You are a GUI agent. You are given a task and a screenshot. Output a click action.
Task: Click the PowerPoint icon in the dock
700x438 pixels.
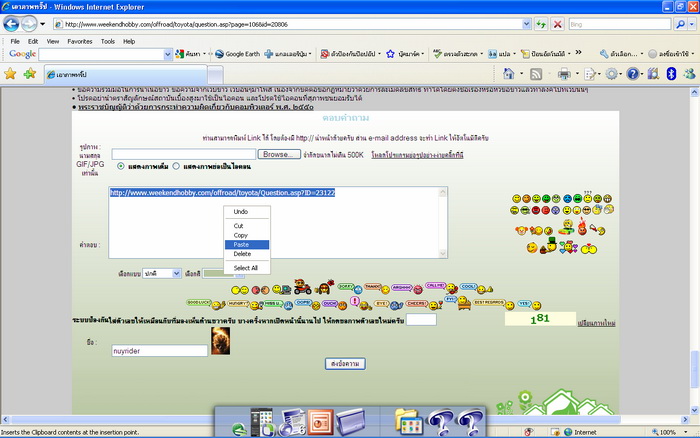pyautogui.click(x=319, y=420)
